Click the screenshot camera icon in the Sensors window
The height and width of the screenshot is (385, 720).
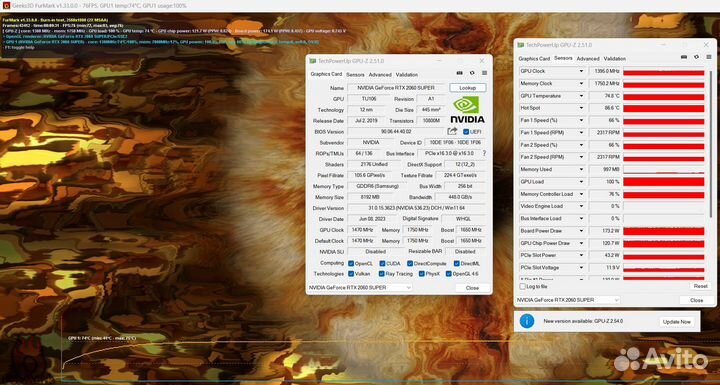pyautogui.click(x=684, y=57)
